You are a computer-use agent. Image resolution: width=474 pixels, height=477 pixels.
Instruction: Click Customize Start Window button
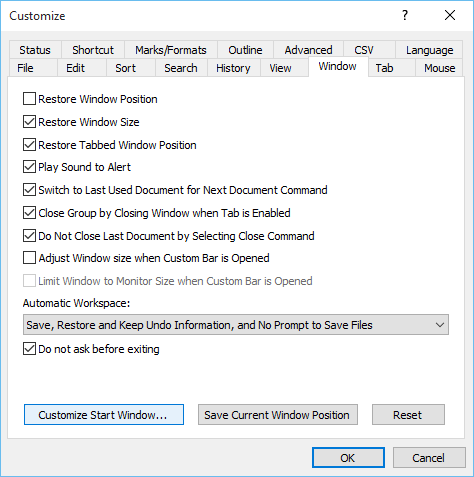104,415
